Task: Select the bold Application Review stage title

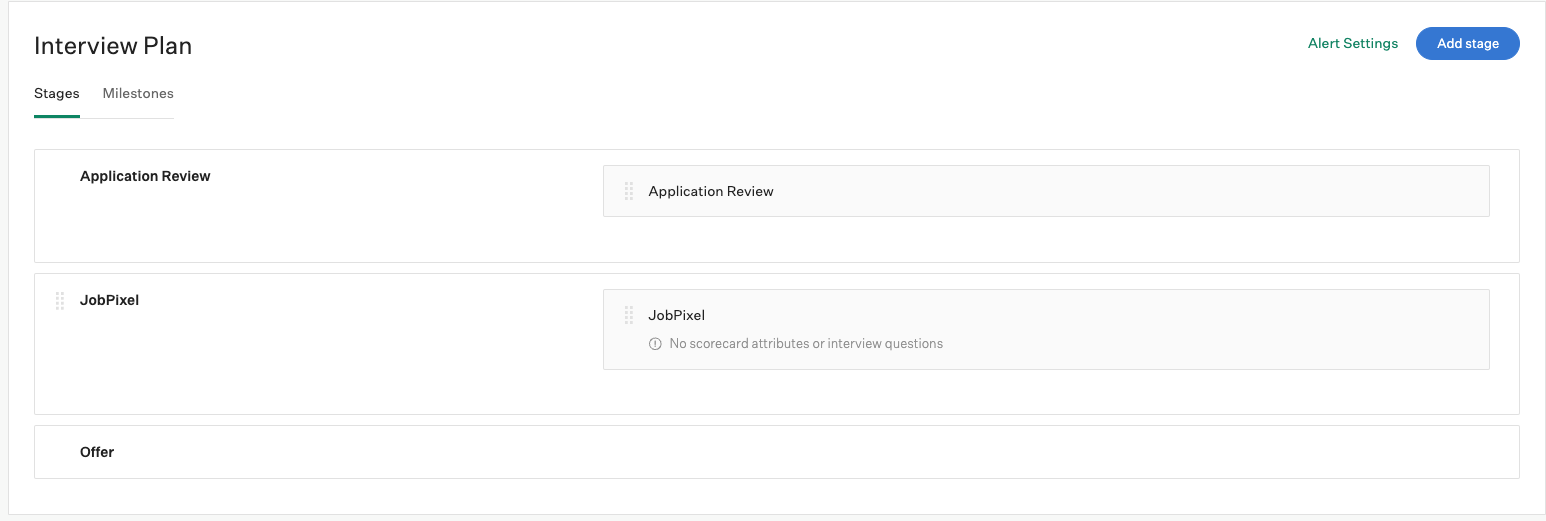Action: pos(145,176)
